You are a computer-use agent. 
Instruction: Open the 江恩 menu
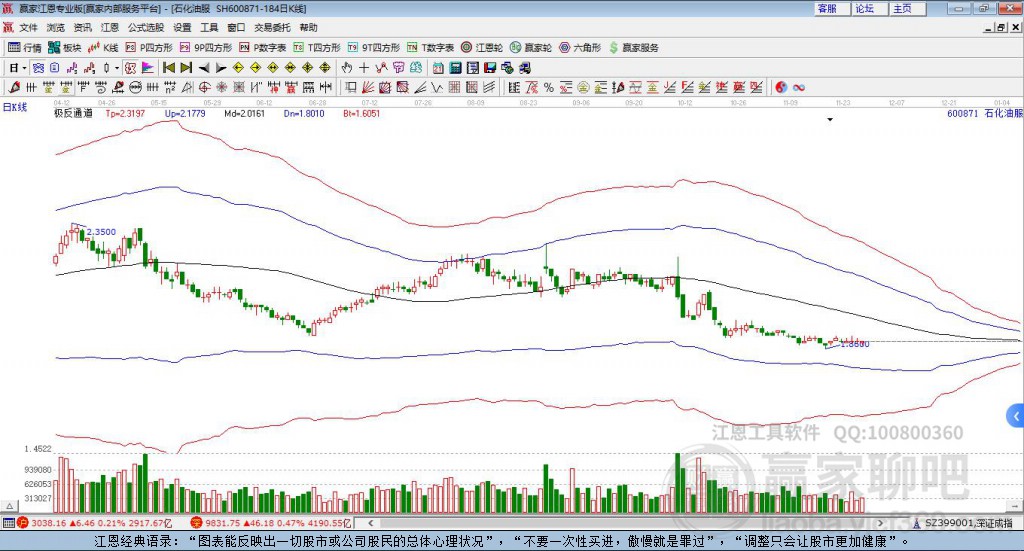pyautogui.click(x=110, y=27)
